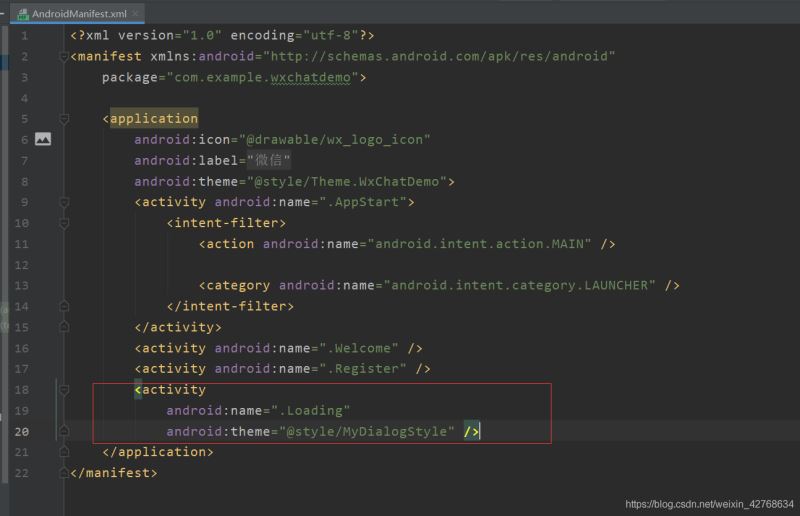Click the category tag name on line 13
This screenshot has width=800, height=516.
(238, 285)
